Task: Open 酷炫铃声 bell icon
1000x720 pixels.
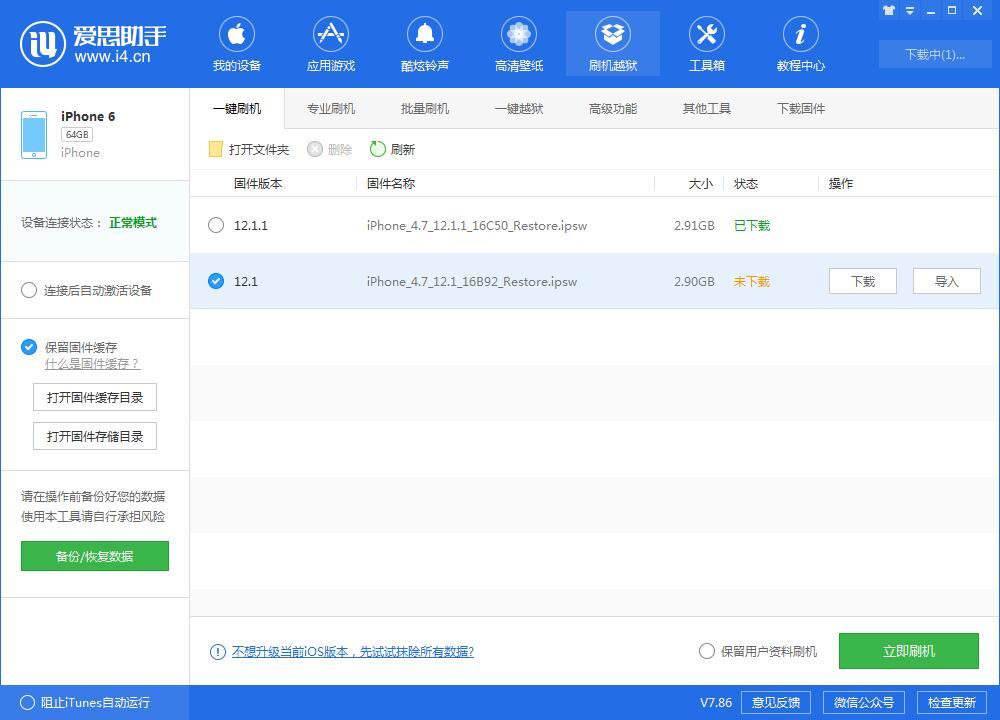Action: (x=425, y=34)
